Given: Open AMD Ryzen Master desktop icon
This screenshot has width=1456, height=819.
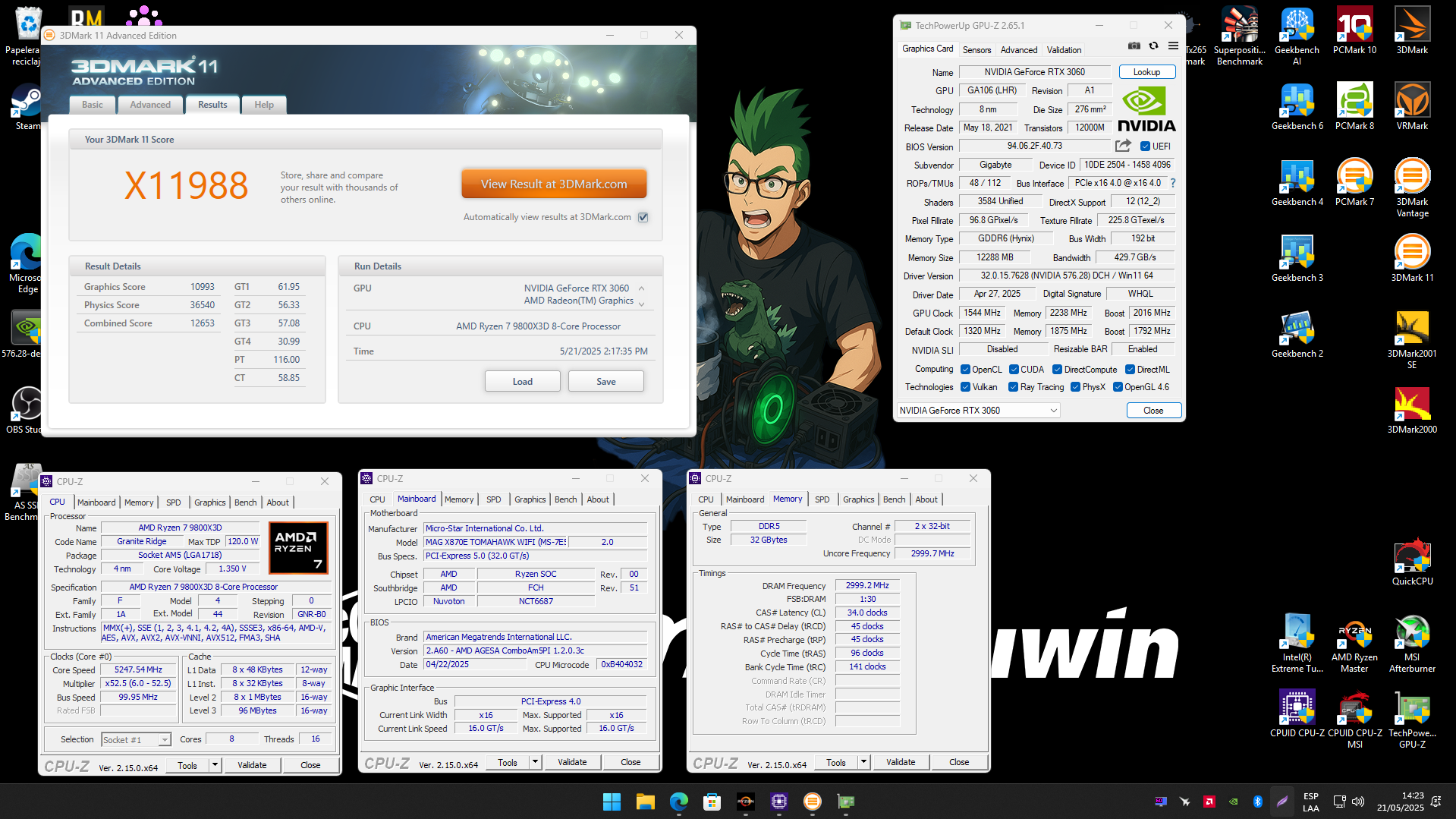Looking at the screenshot, I should point(1354,643).
